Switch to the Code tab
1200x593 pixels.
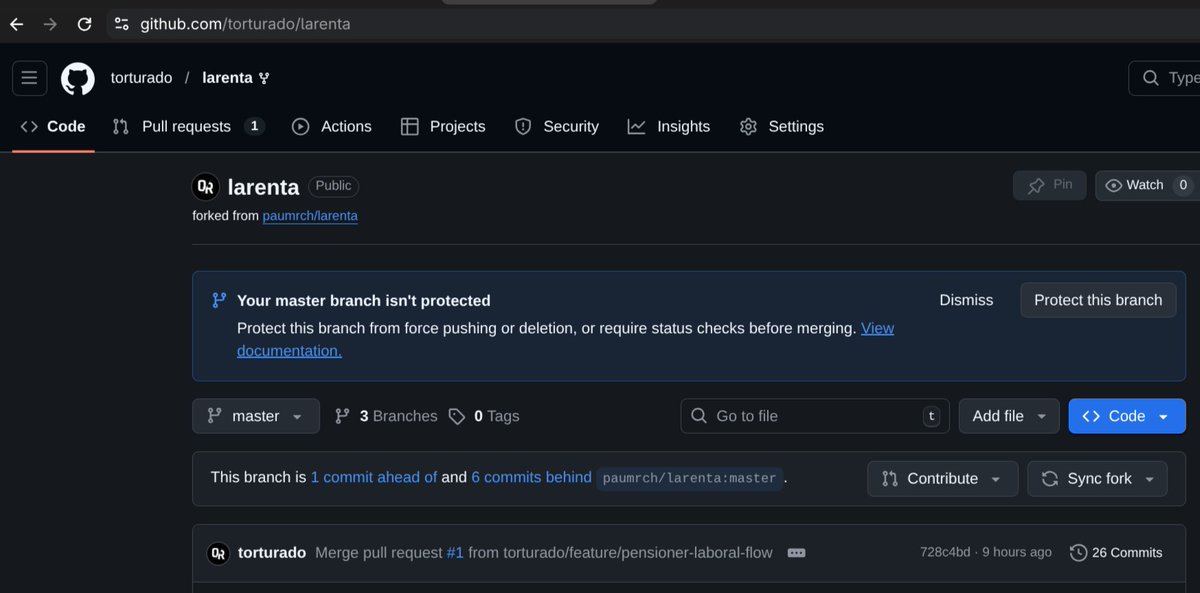53,127
